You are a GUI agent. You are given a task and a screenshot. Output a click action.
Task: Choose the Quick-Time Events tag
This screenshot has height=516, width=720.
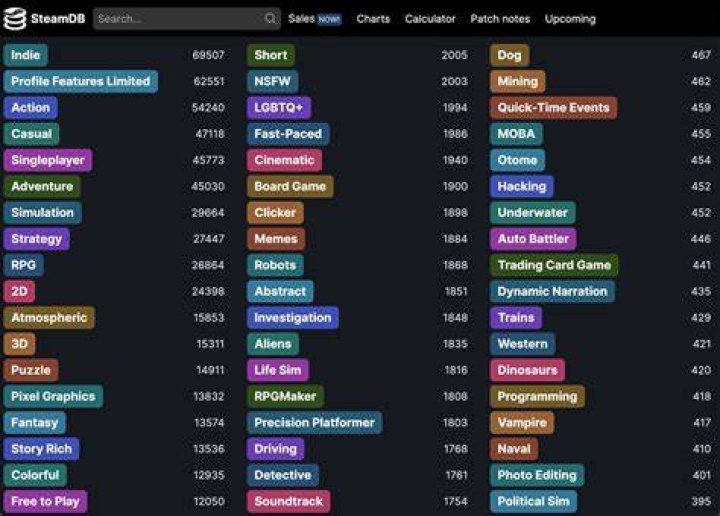click(x=553, y=107)
